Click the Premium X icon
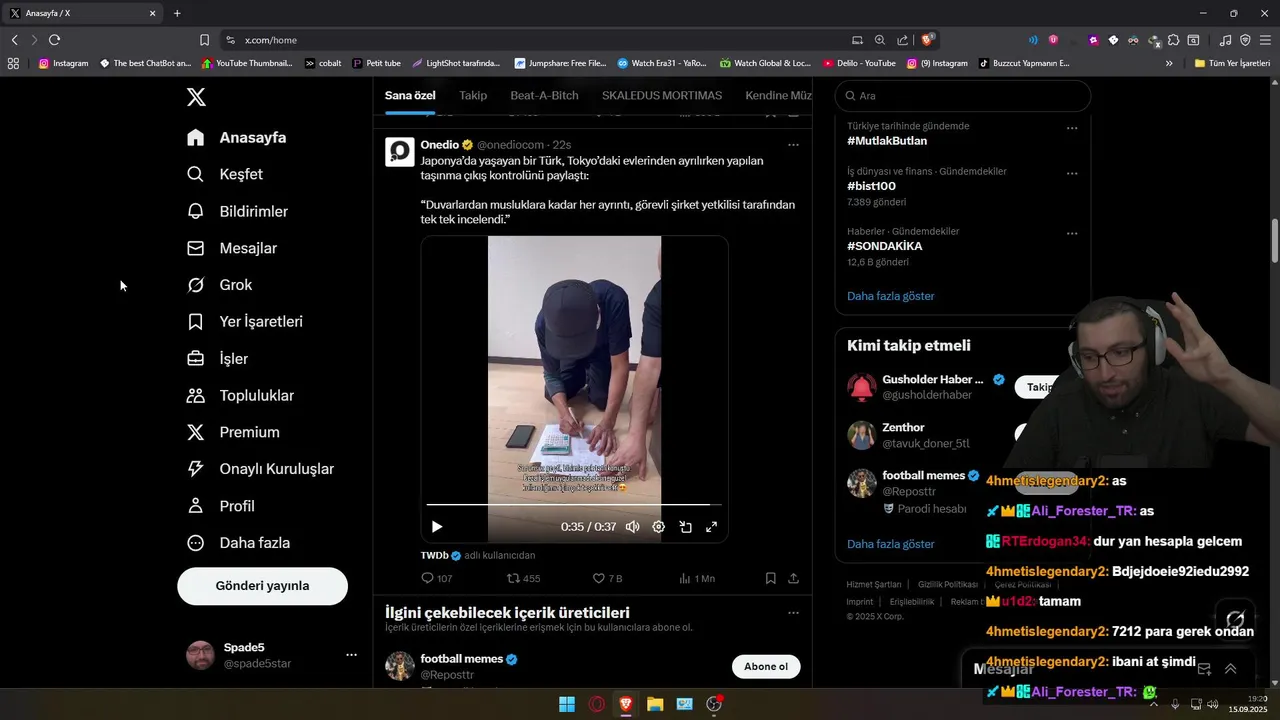This screenshot has width=1280, height=720. [196, 432]
